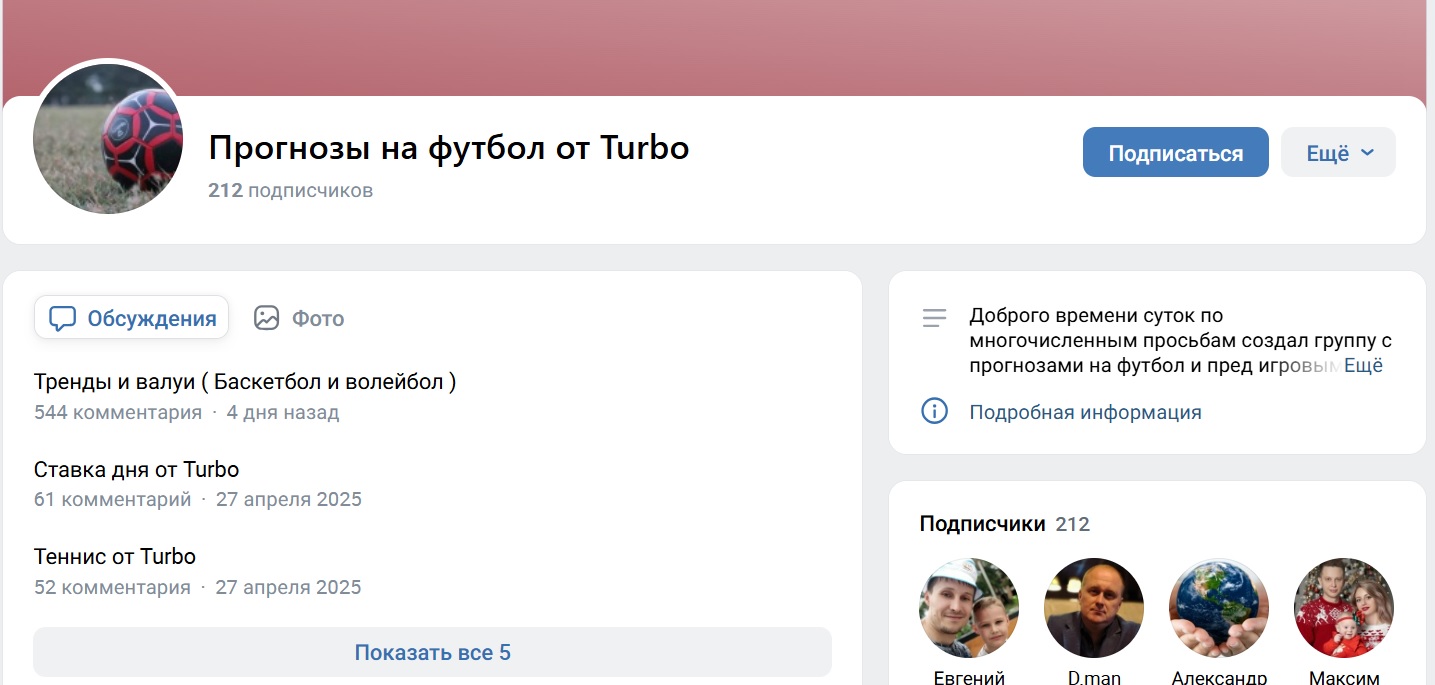Click subscriber name D.man
1435x685 pixels.
(1094, 677)
